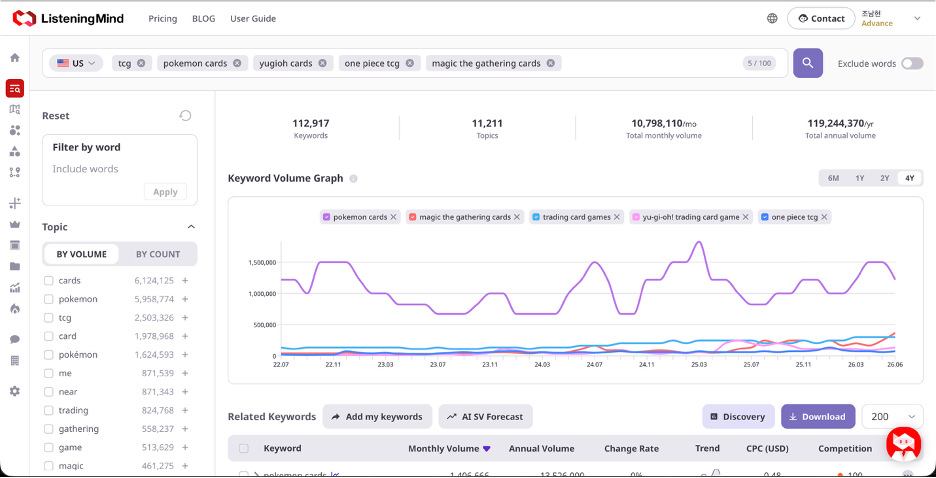The height and width of the screenshot is (478, 936).
Task: Click the info icon beside Keyword Volume Graph
Action: point(353,178)
